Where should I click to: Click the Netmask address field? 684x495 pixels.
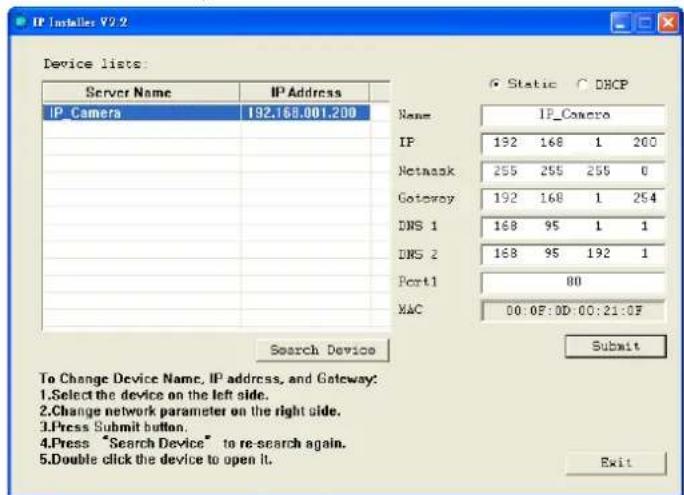573,171
